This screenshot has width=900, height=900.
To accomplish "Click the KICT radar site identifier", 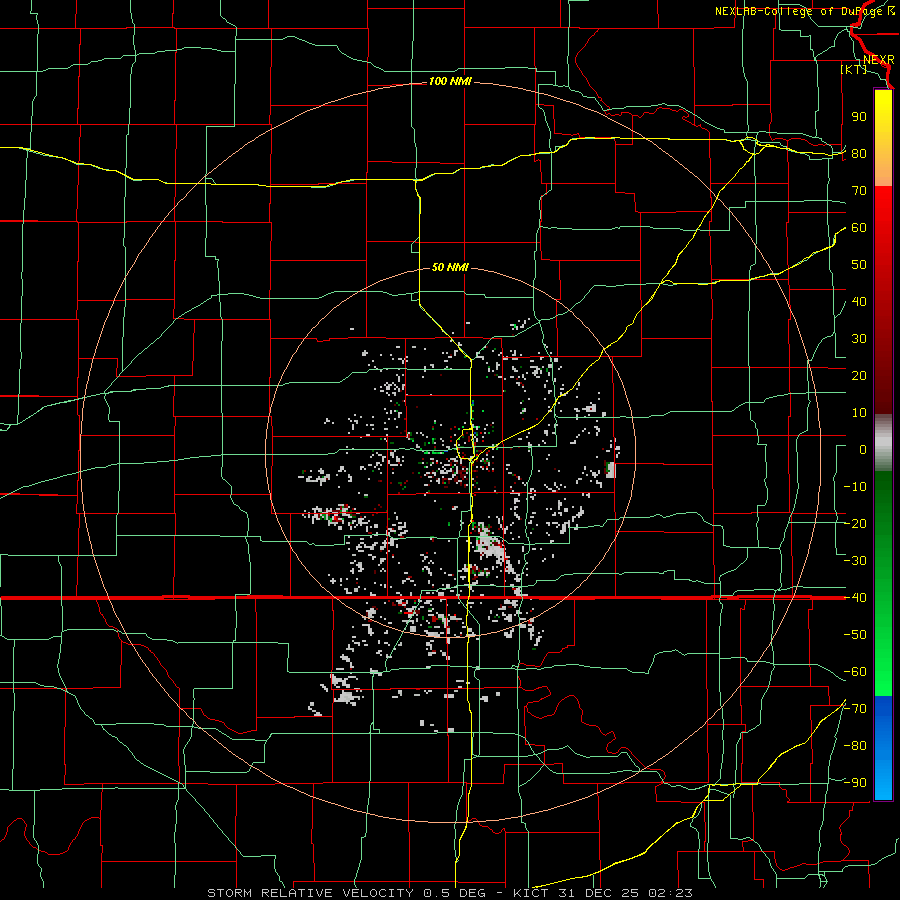I will click(531, 893).
